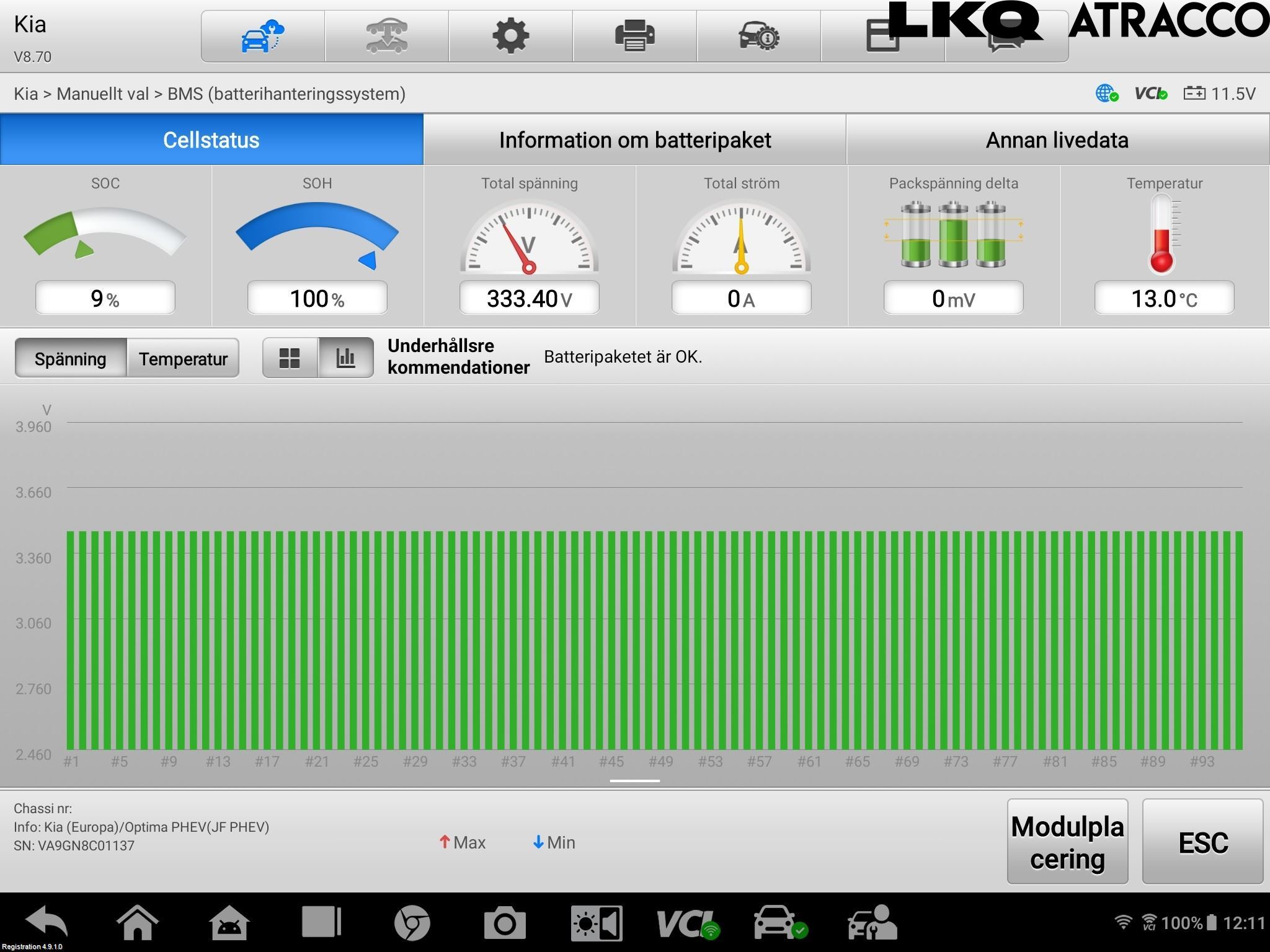Click the Chrome browser icon
The height and width of the screenshot is (952, 1270).
click(x=412, y=923)
